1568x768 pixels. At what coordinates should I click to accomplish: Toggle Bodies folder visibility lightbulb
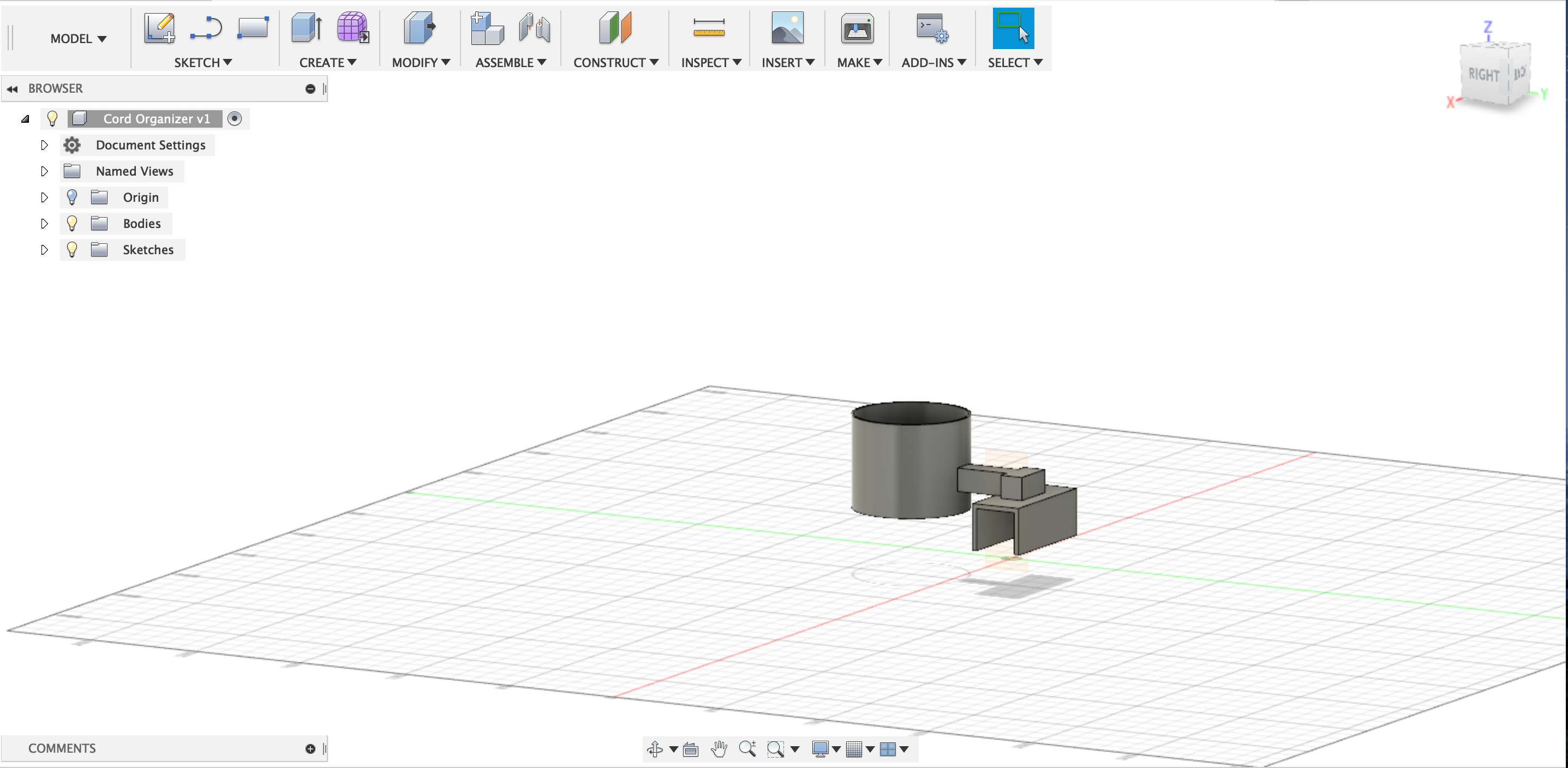[72, 223]
